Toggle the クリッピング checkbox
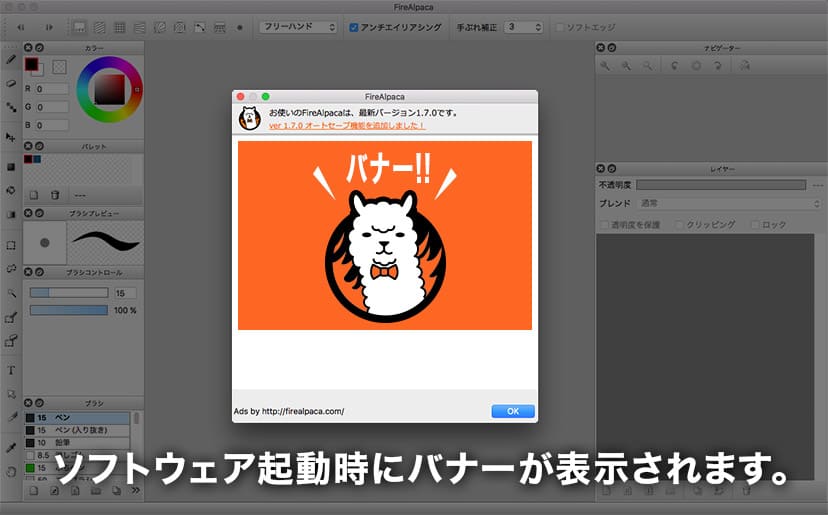The height and width of the screenshot is (515, 828). click(x=680, y=225)
